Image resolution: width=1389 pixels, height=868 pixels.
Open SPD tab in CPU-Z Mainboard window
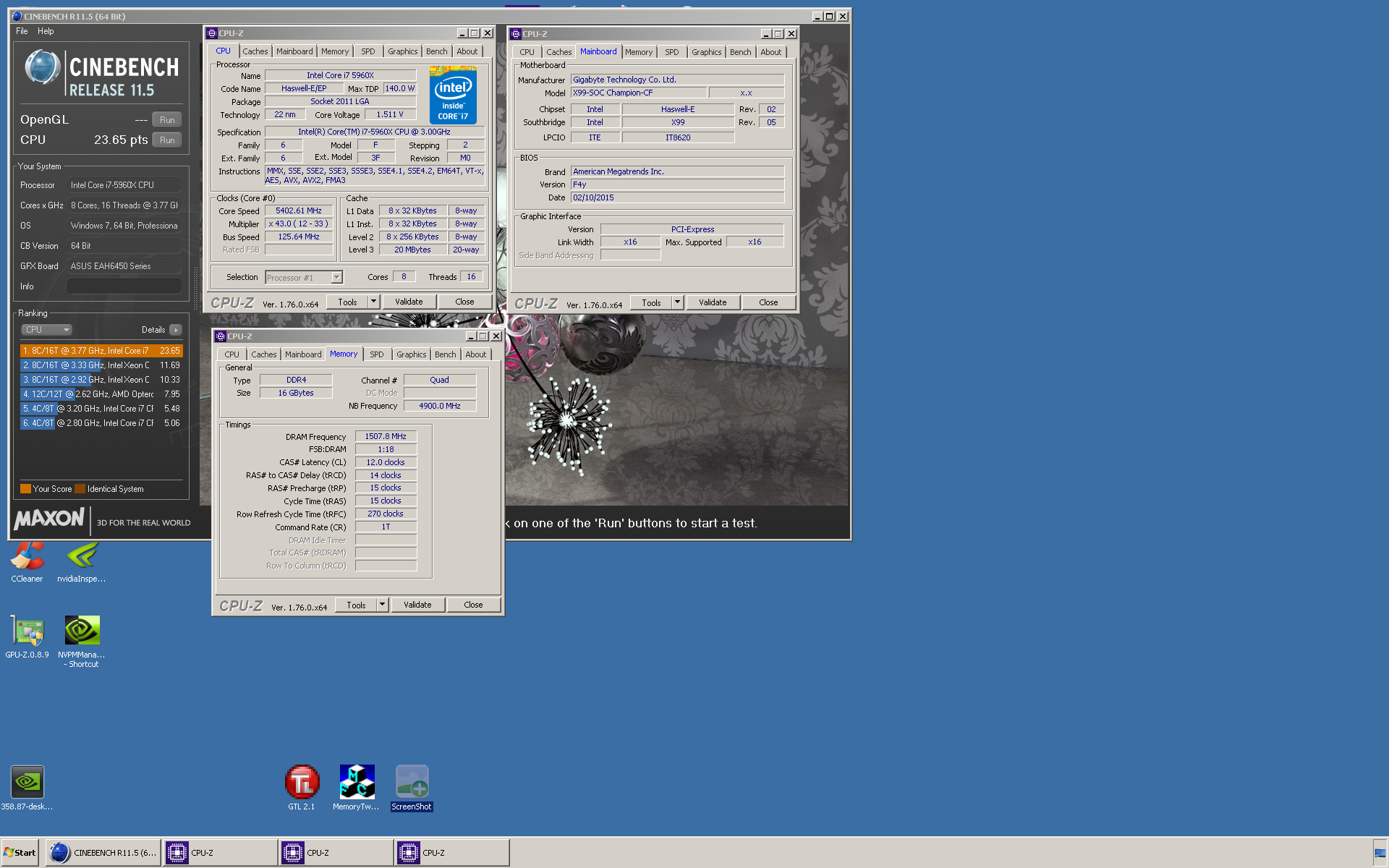tap(672, 52)
